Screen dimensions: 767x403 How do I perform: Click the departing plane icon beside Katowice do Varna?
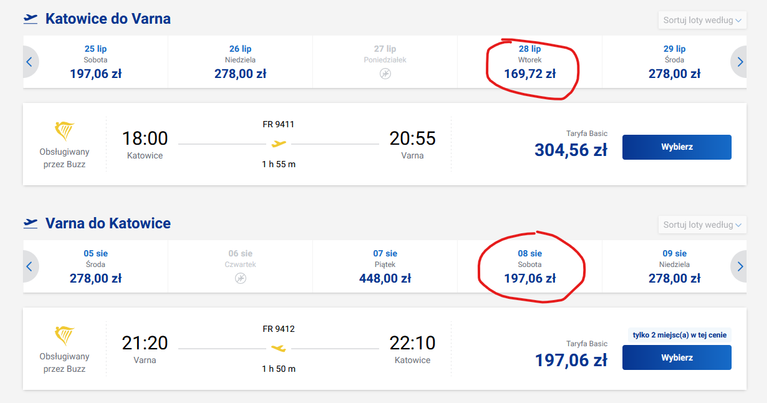tap(30, 19)
